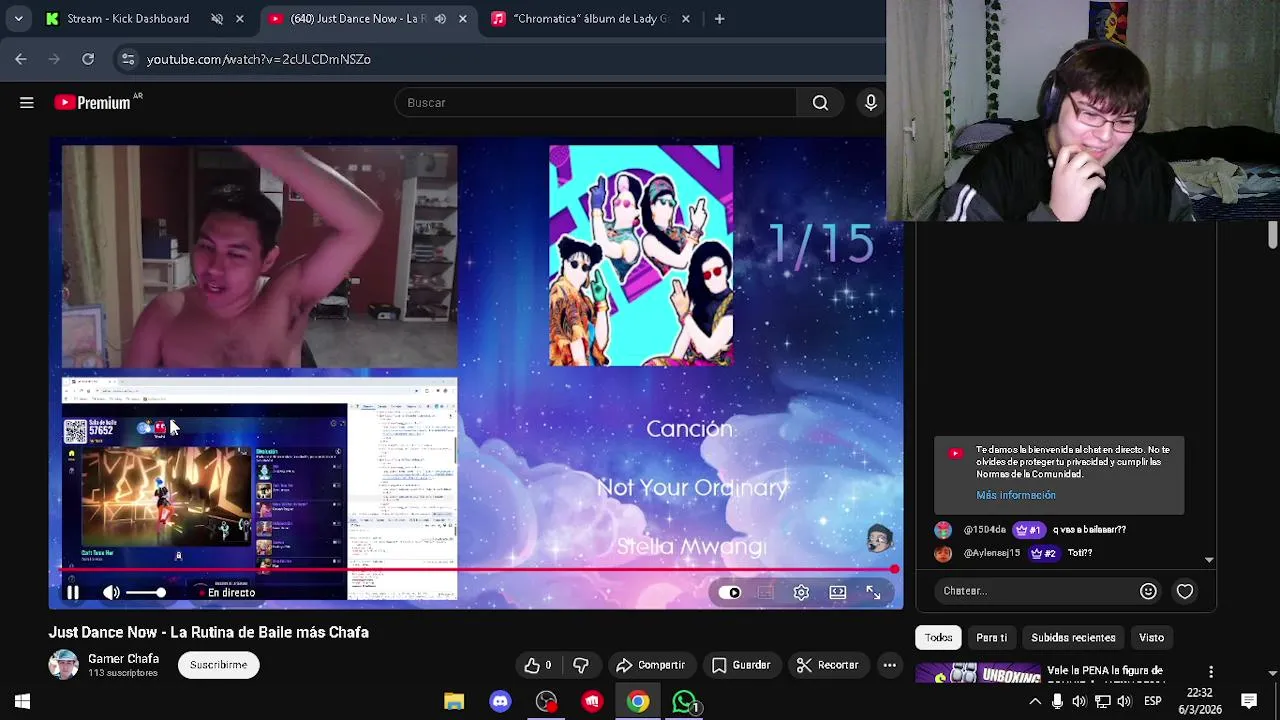Open player settings gear

[801, 593]
